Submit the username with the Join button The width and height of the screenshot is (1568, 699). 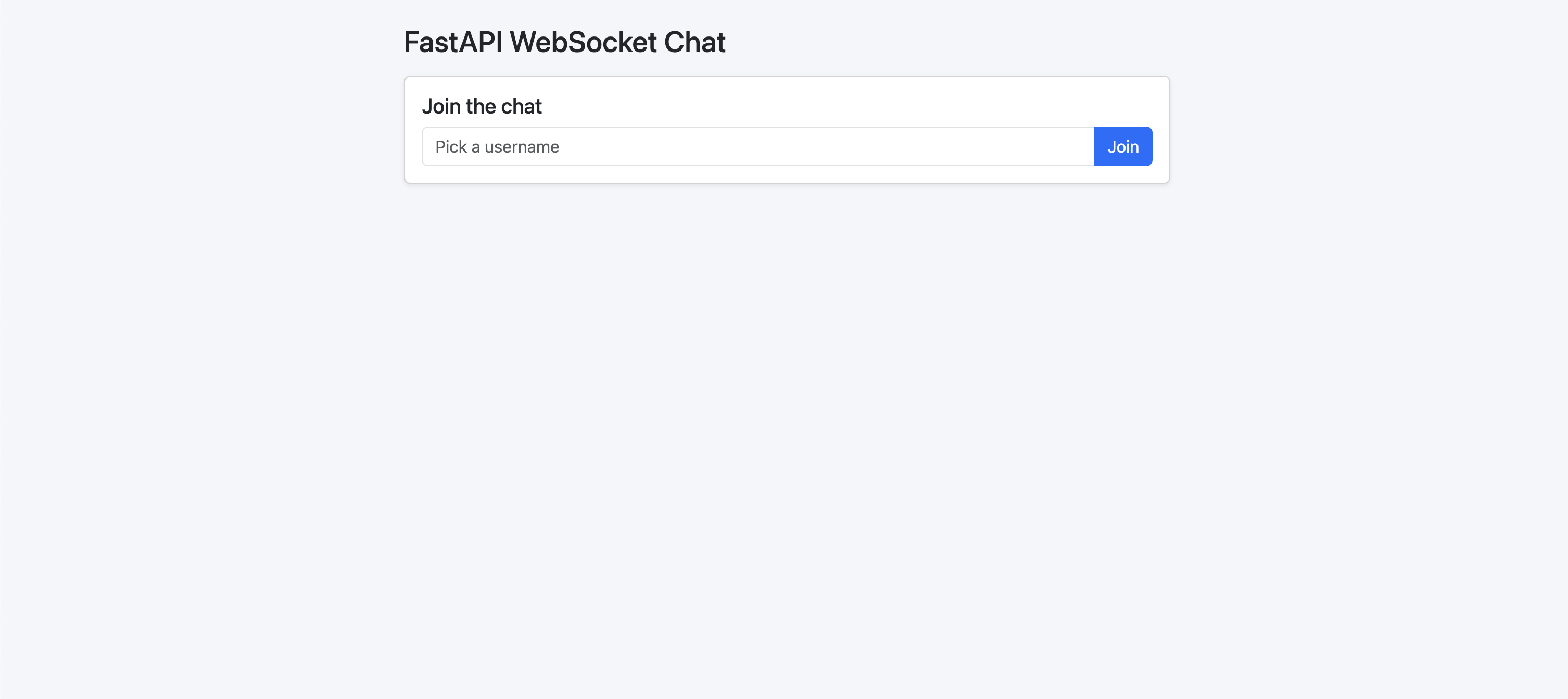tap(1122, 146)
